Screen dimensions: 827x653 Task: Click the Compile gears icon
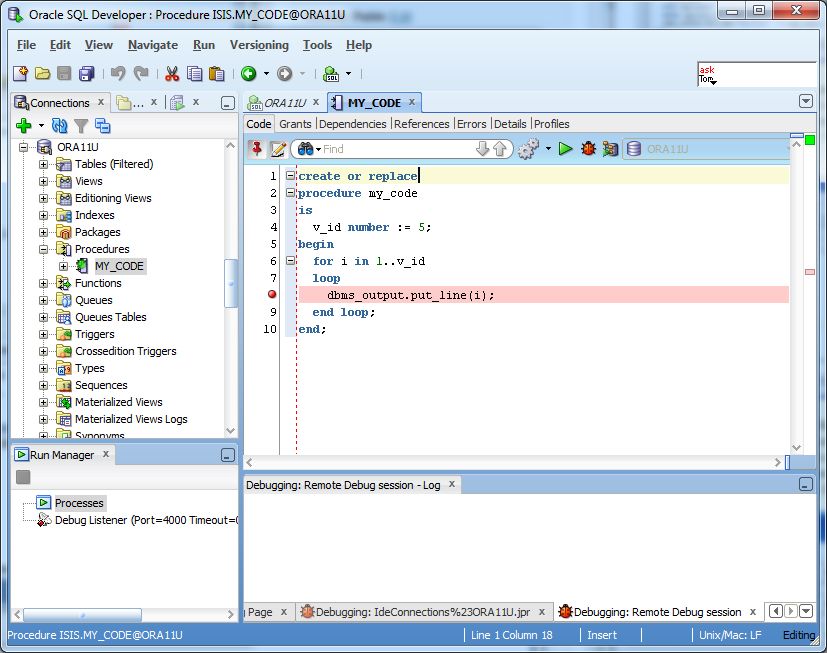(x=528, y=149)
